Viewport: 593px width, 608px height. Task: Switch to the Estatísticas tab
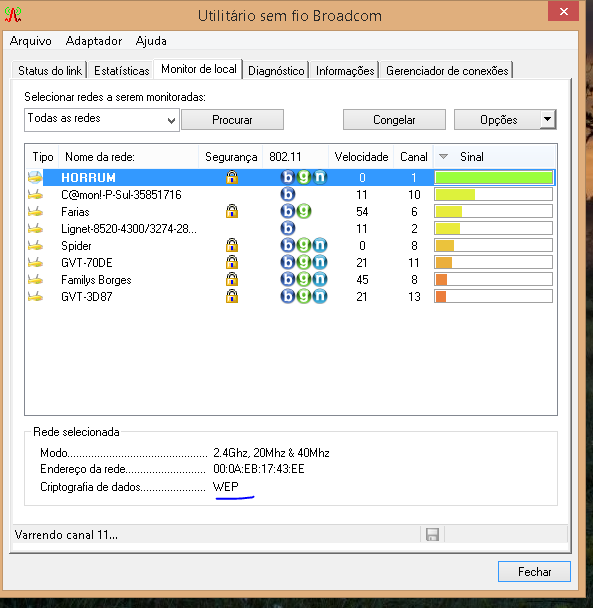tap(121, 71)
